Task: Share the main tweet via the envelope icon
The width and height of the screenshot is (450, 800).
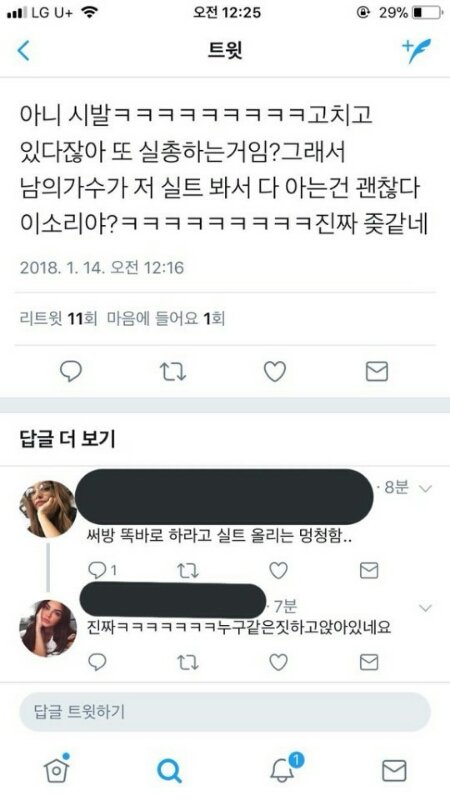Action: coord(377,371)
